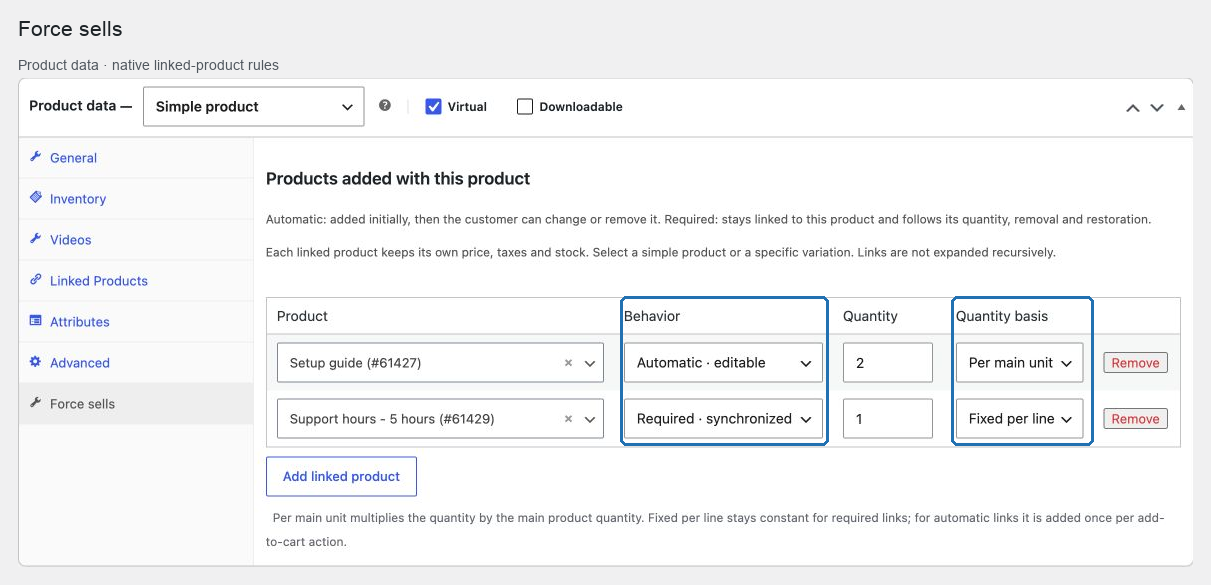Viewport: 1211px width, 585px height.
Task: Click the Quantity basis column header
Action: [x=1002, y=316]
